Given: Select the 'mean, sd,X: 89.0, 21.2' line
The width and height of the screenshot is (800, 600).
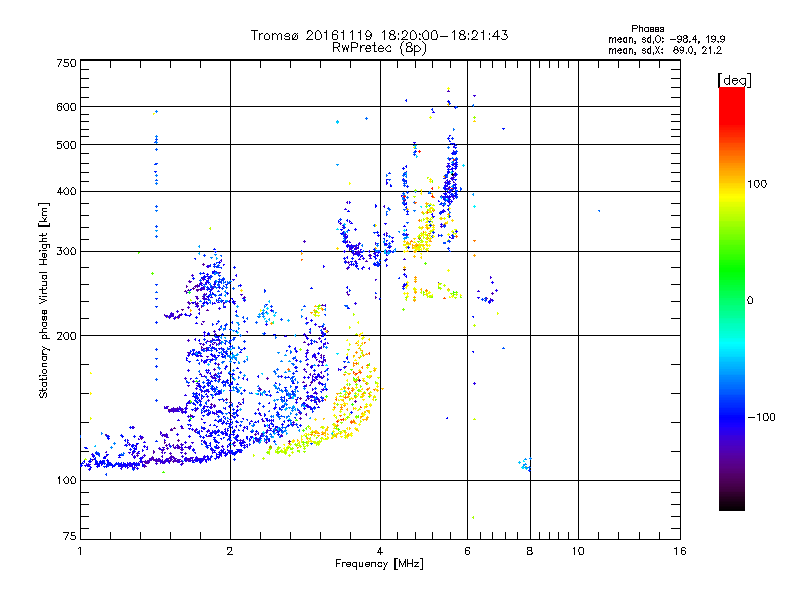Looking at the screenshot, I should 665,50.
